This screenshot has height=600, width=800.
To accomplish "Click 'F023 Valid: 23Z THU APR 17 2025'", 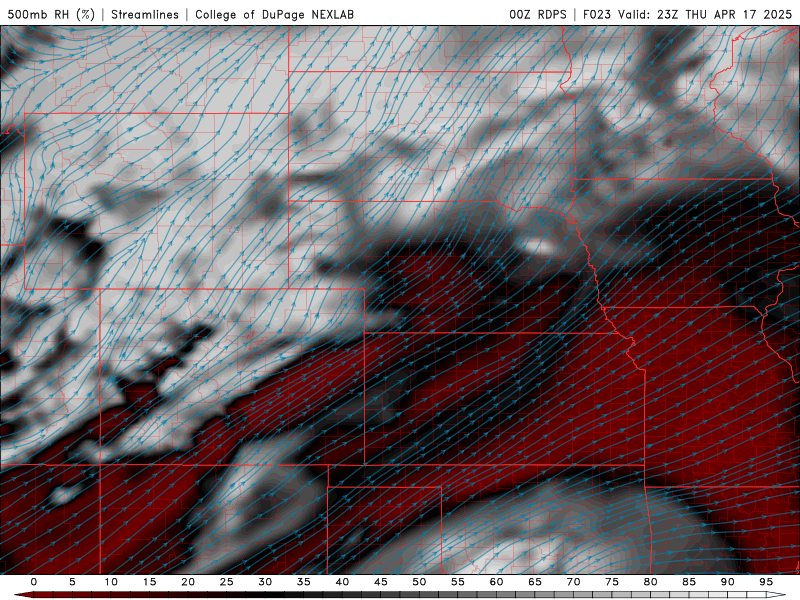I will pyautogui.click(x=687, y=14).
